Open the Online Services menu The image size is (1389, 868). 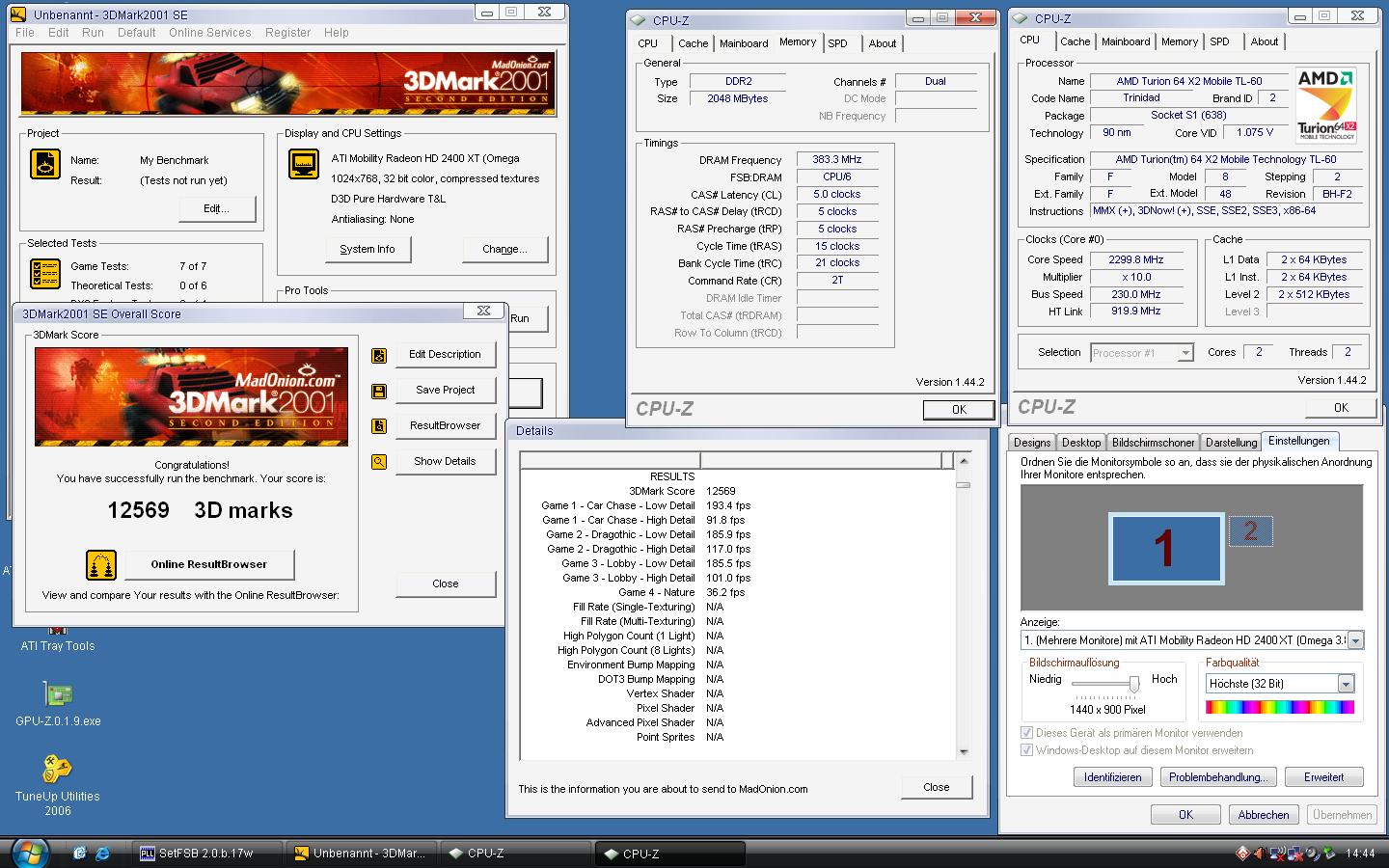tap(209, 33)
